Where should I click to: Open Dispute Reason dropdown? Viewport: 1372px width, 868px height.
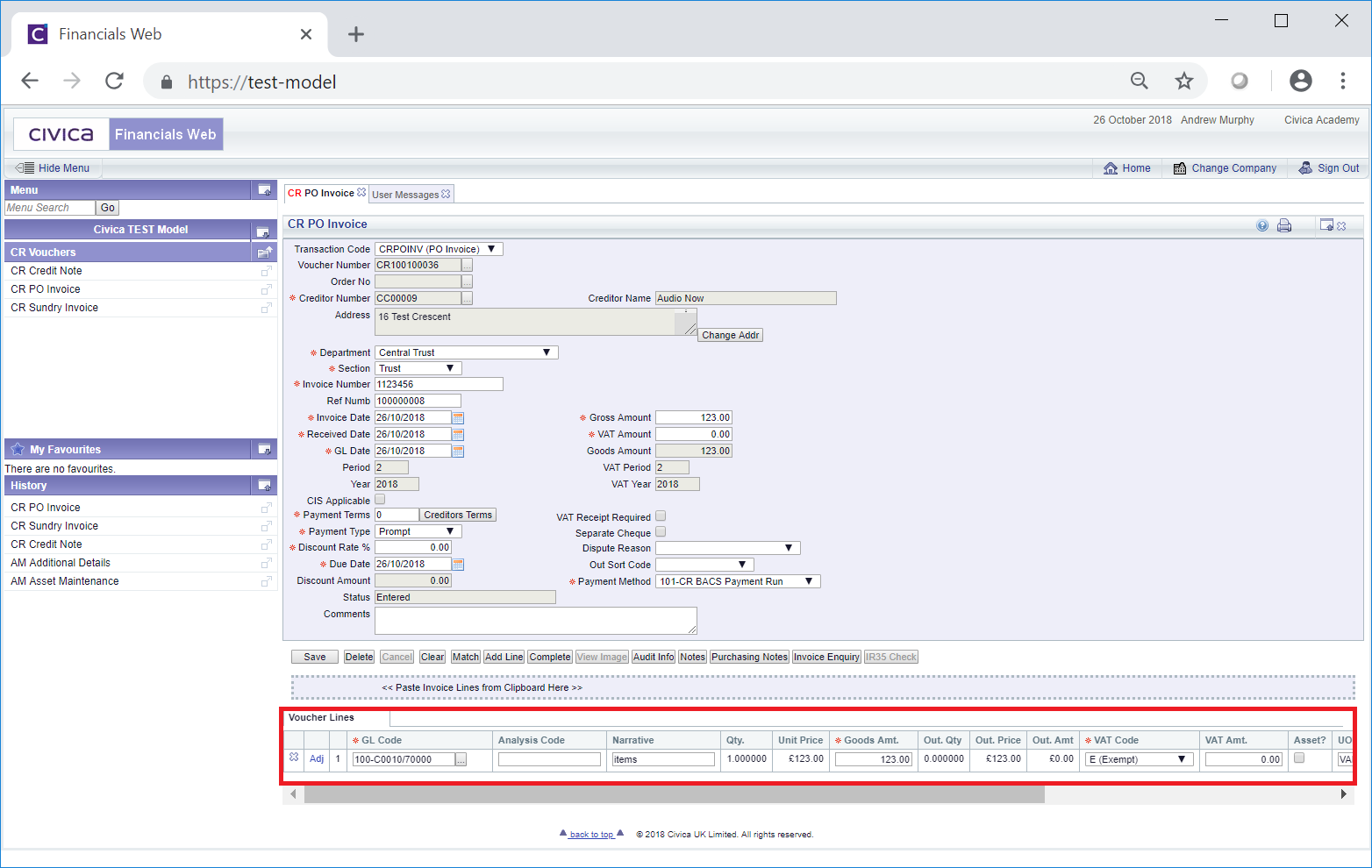(728, 548)
